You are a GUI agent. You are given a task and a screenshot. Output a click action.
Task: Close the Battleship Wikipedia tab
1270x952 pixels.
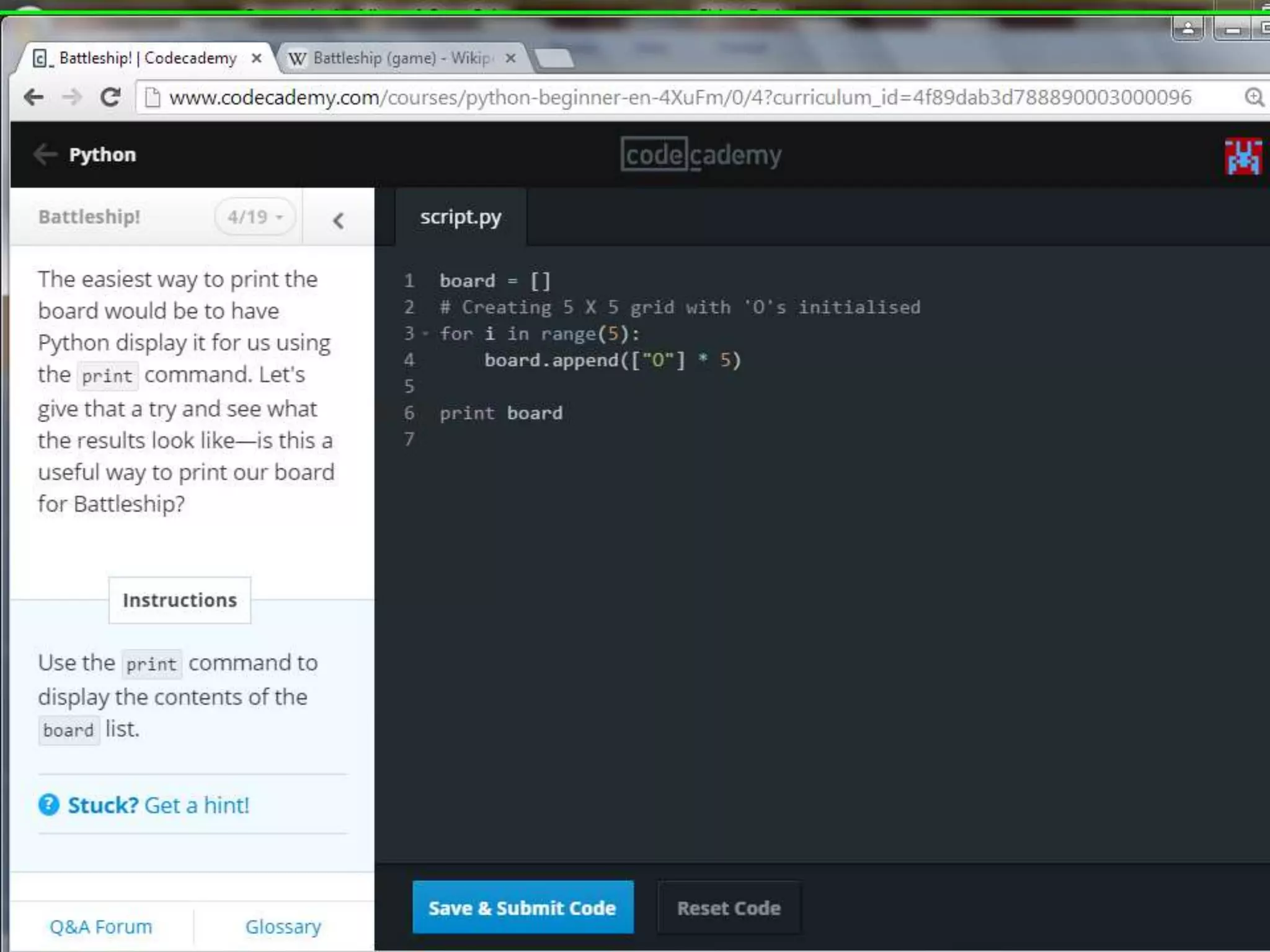[510, 58]
